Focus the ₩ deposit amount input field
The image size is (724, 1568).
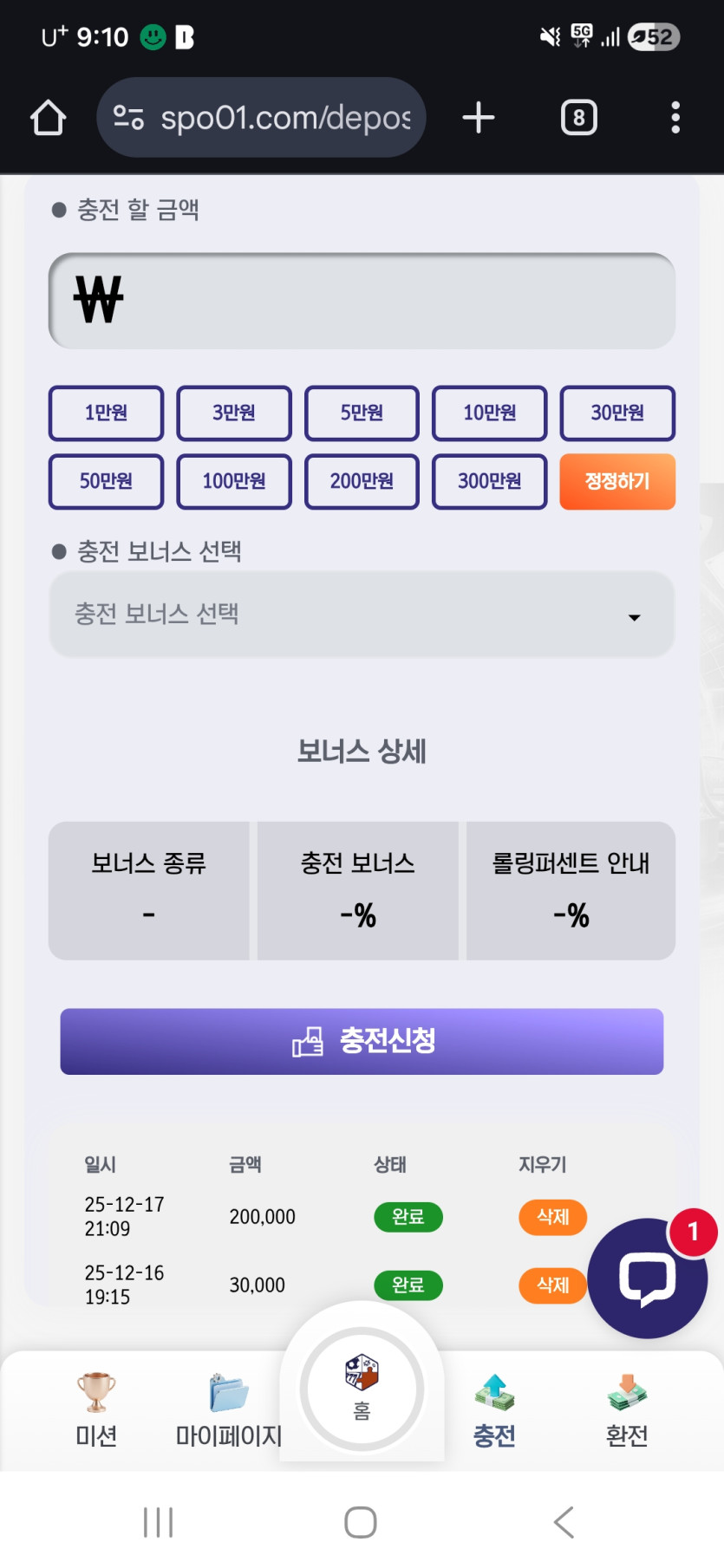pyautogui.click(x=362, y=301)
